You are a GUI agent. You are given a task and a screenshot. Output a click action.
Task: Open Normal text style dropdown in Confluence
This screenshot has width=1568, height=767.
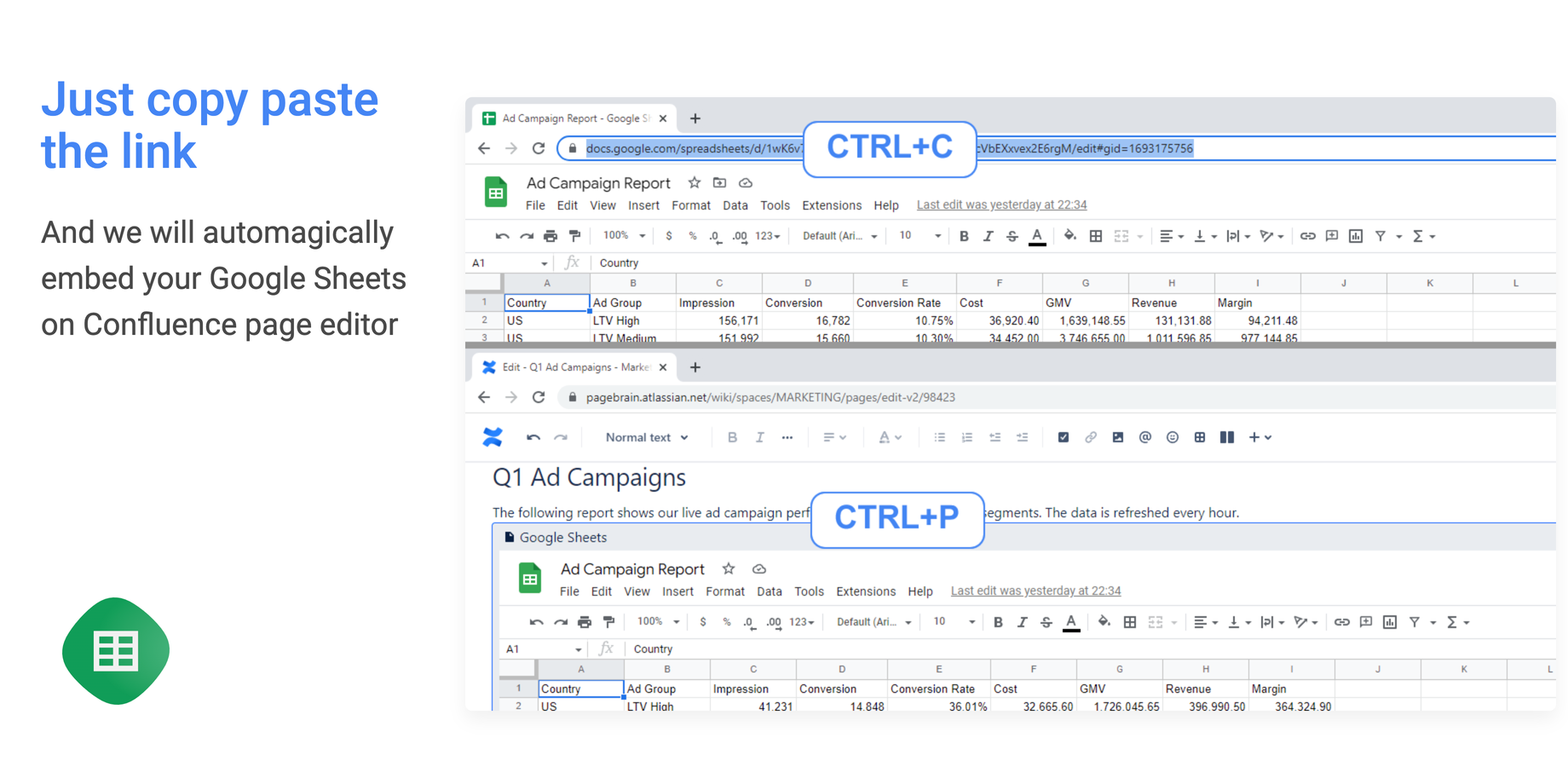pyautogui.click(x=647, y=437)
